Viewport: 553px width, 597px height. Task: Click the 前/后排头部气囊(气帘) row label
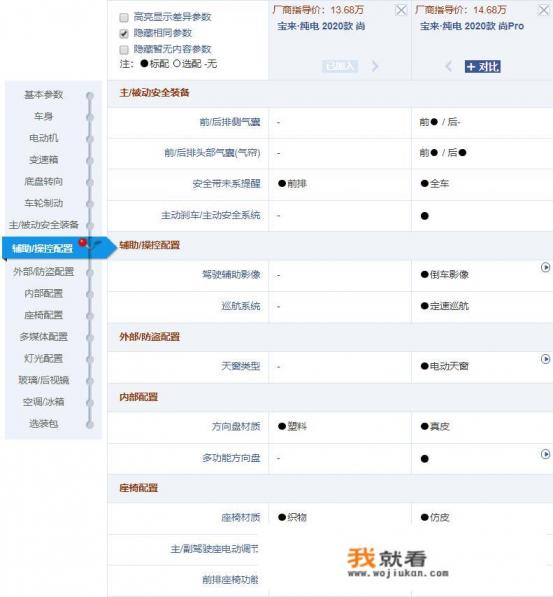(x=213, y=153)
